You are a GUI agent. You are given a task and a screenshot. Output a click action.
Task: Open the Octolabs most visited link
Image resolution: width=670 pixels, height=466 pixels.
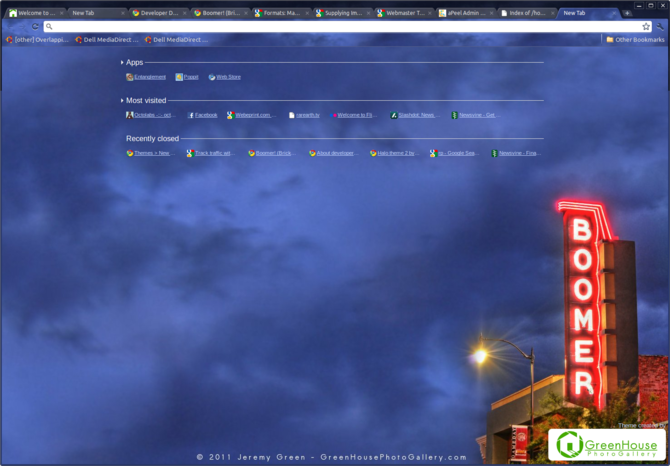pos(151,115)
